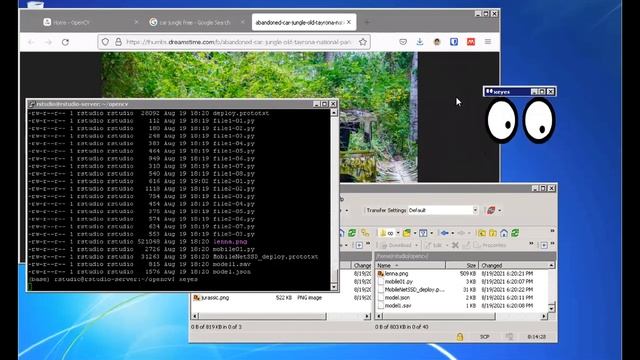Click the remote Delete X icon
Viewport: 640px width, 360px height.
[455, 245]
